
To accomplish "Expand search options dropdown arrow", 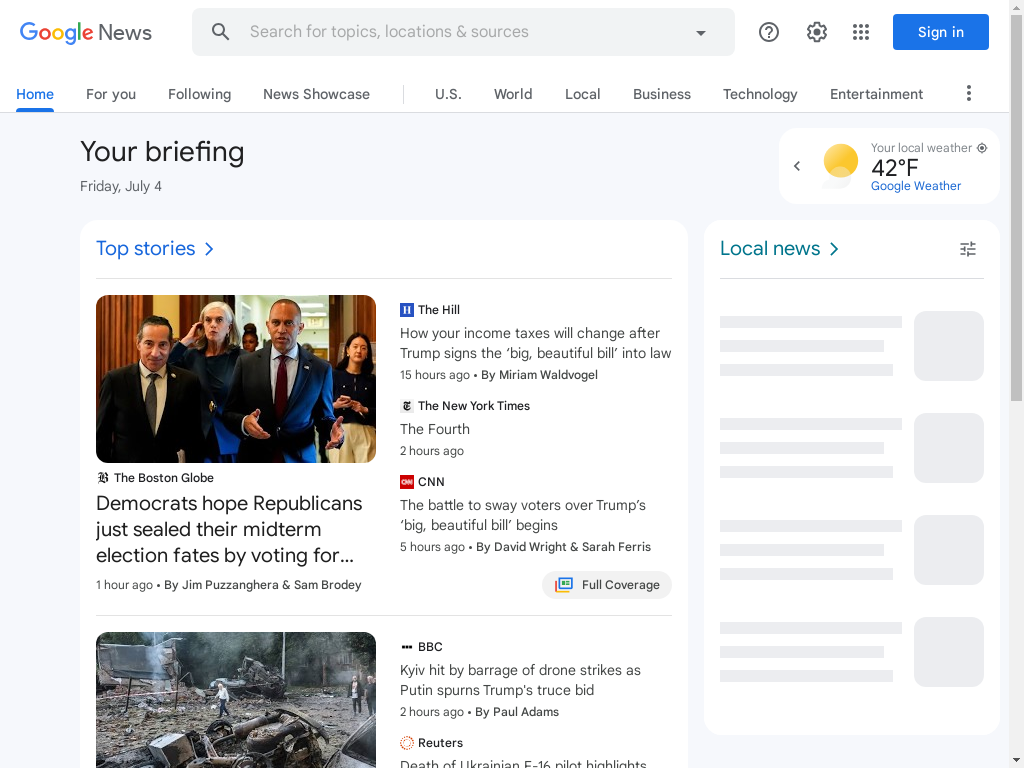I will [x=701, y=33].
